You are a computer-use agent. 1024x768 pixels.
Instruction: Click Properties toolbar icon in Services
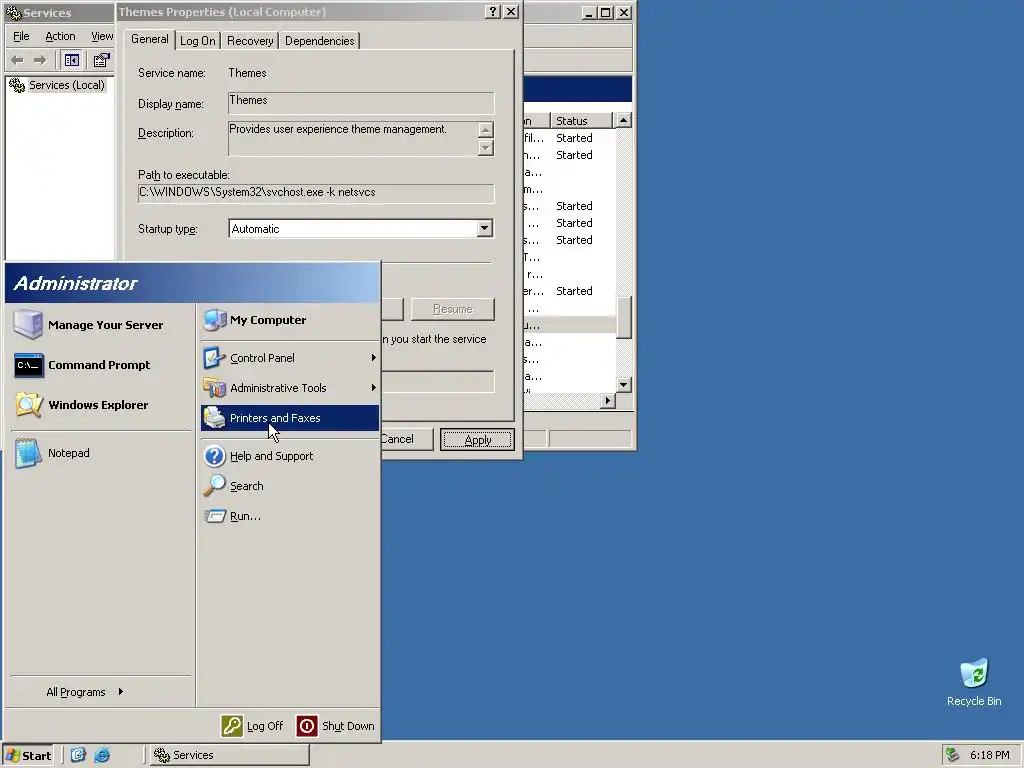[x=101, y=60]
